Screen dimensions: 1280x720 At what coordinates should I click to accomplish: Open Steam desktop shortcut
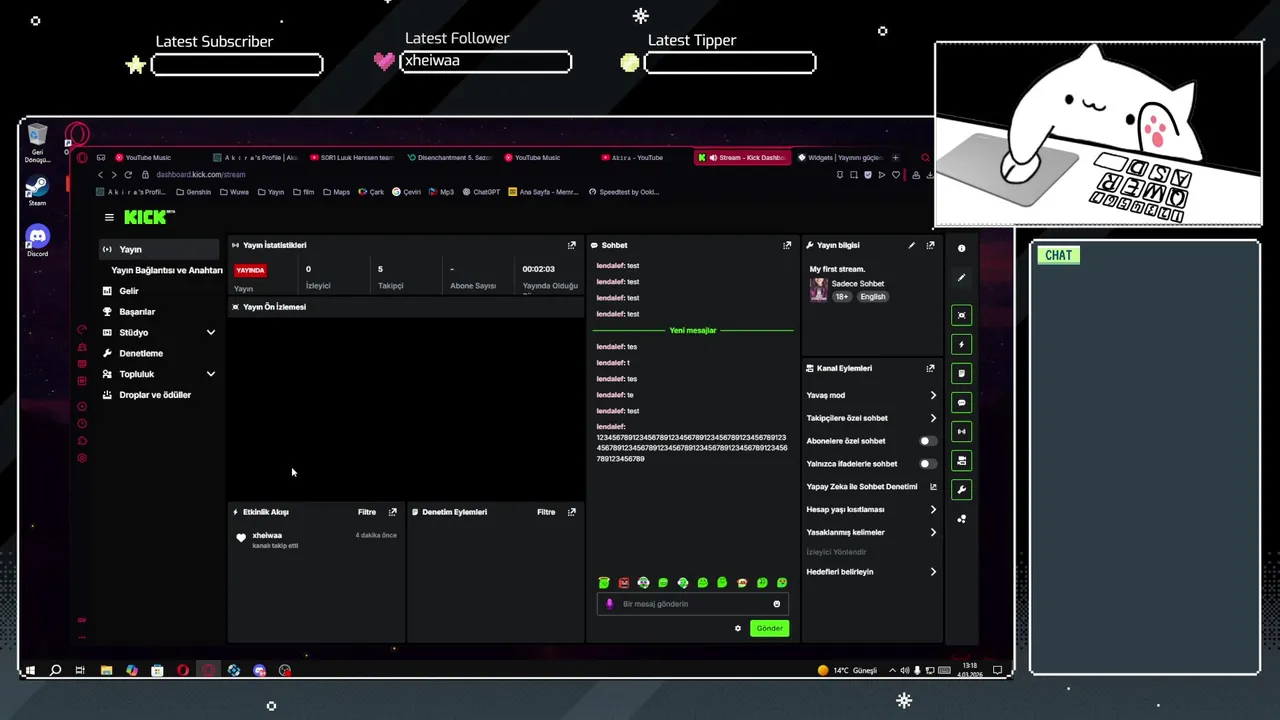click(37, 191)
